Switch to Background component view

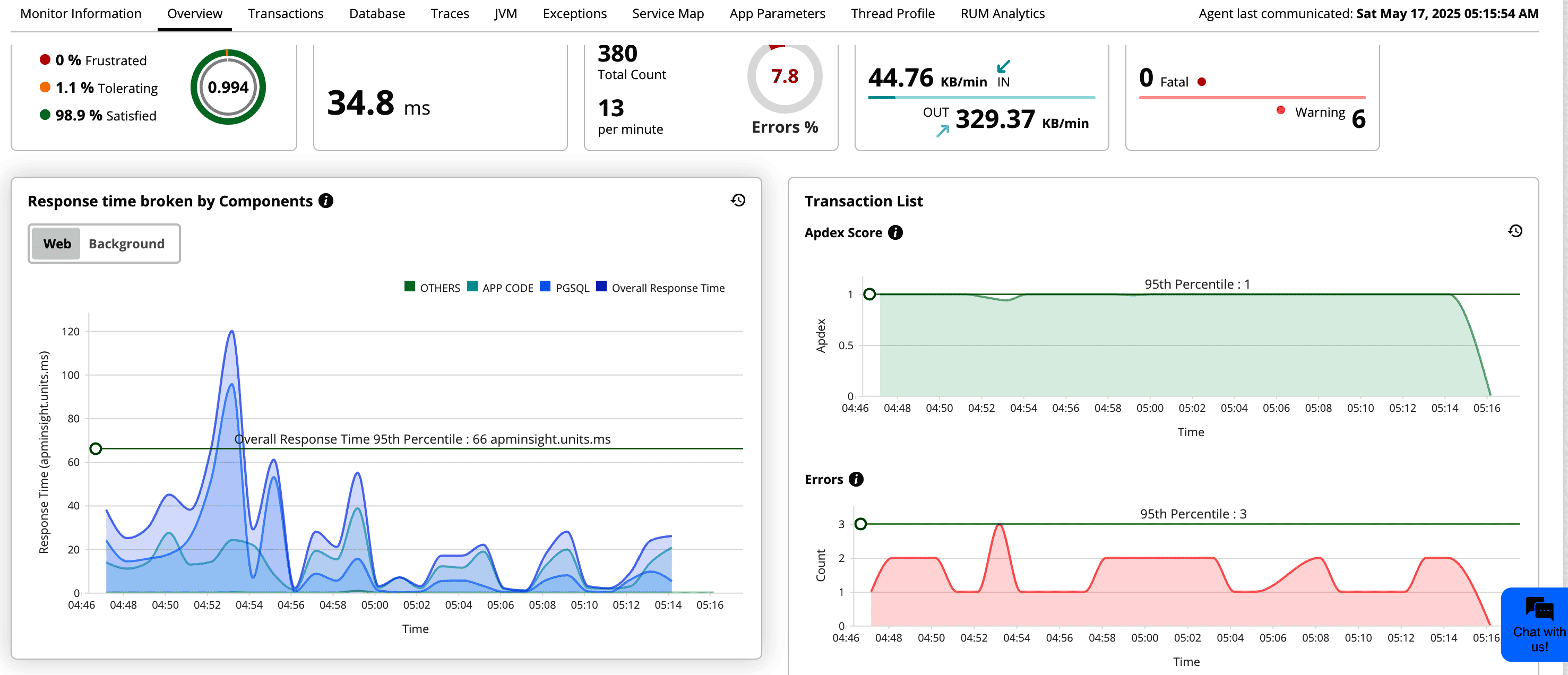[x=126, y=244]
